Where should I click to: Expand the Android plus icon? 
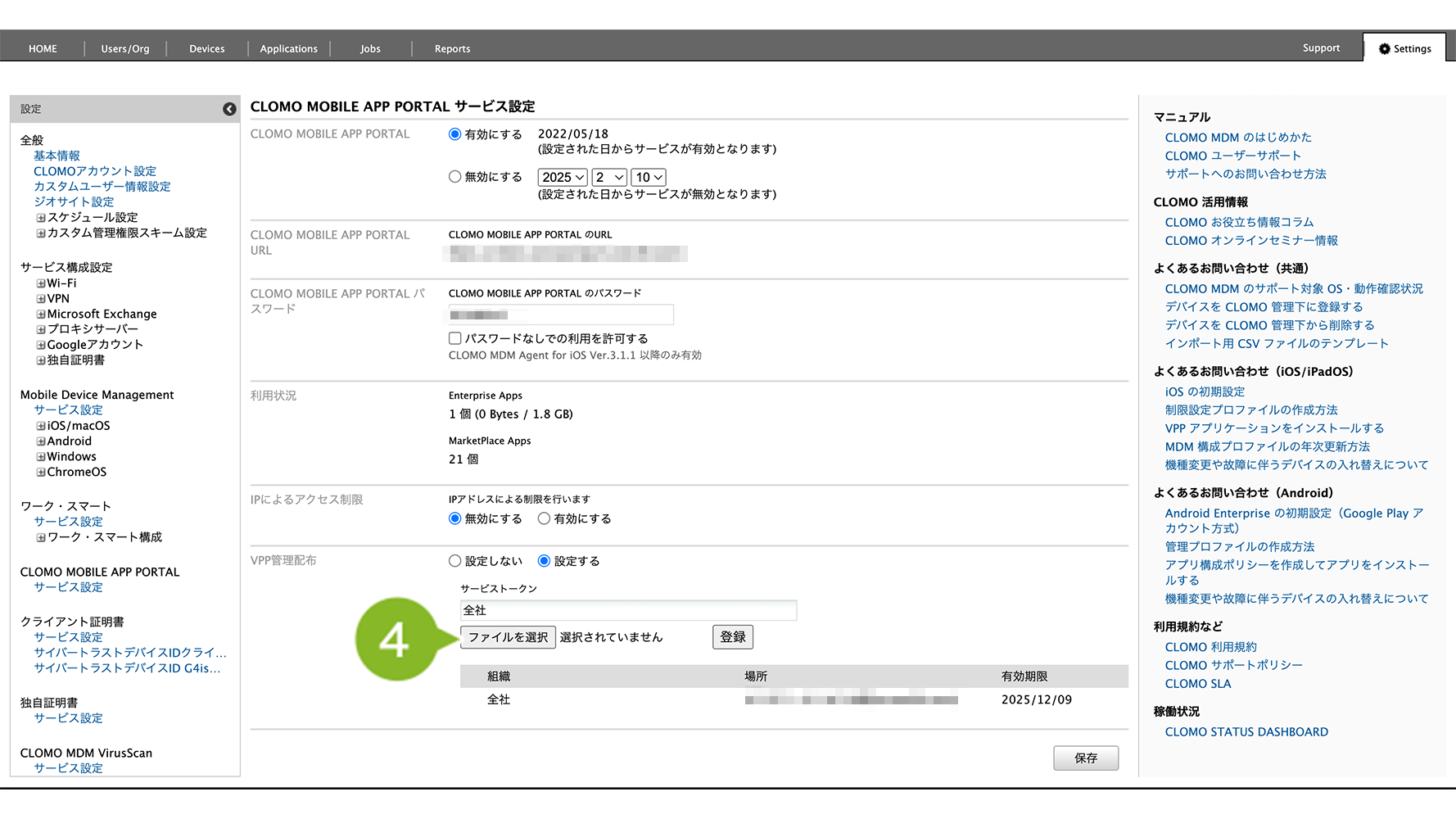40,441
